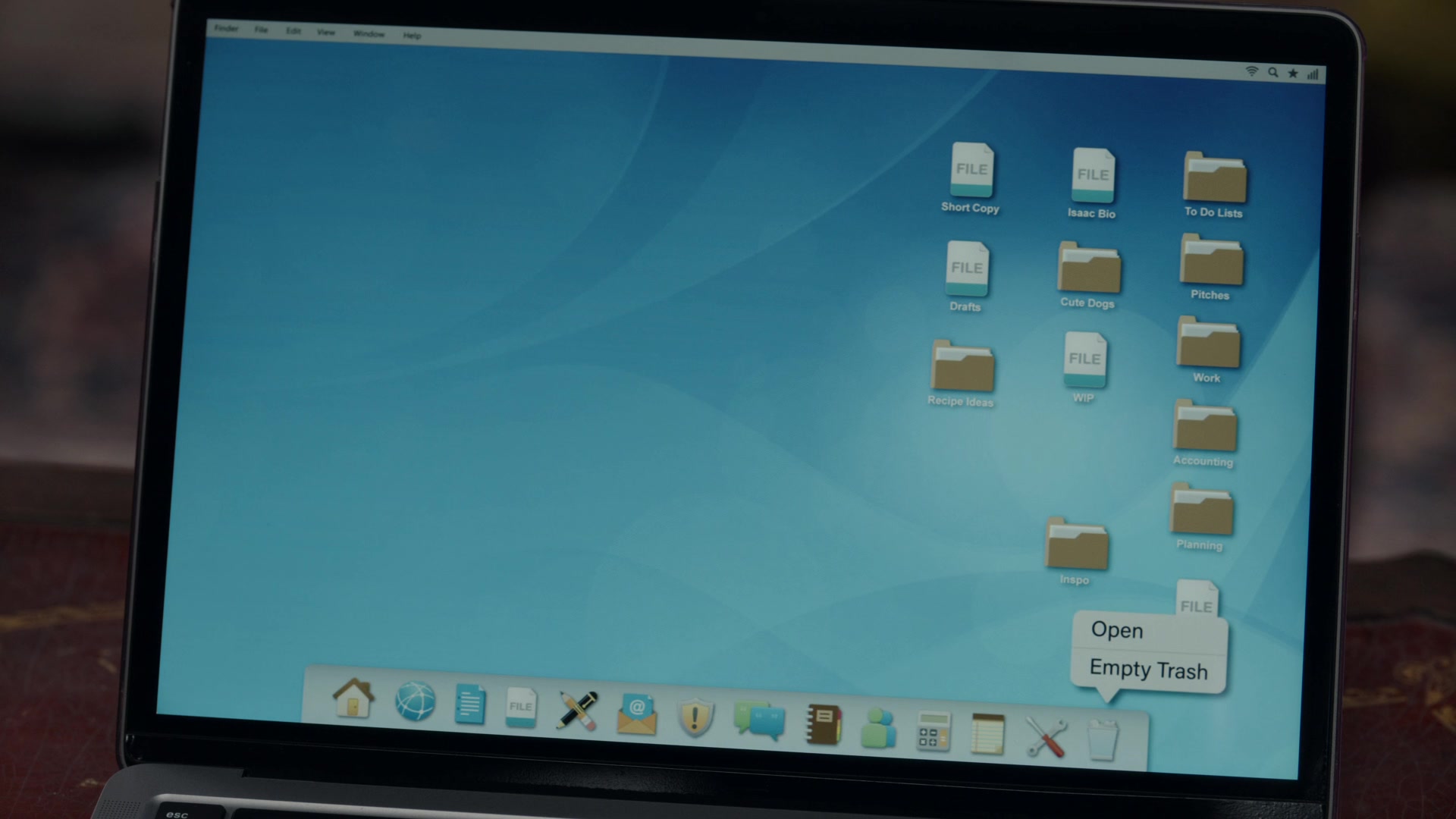1456x819 pixels.
Task: Select the Planning folder
Action: tap(1201, 516)
